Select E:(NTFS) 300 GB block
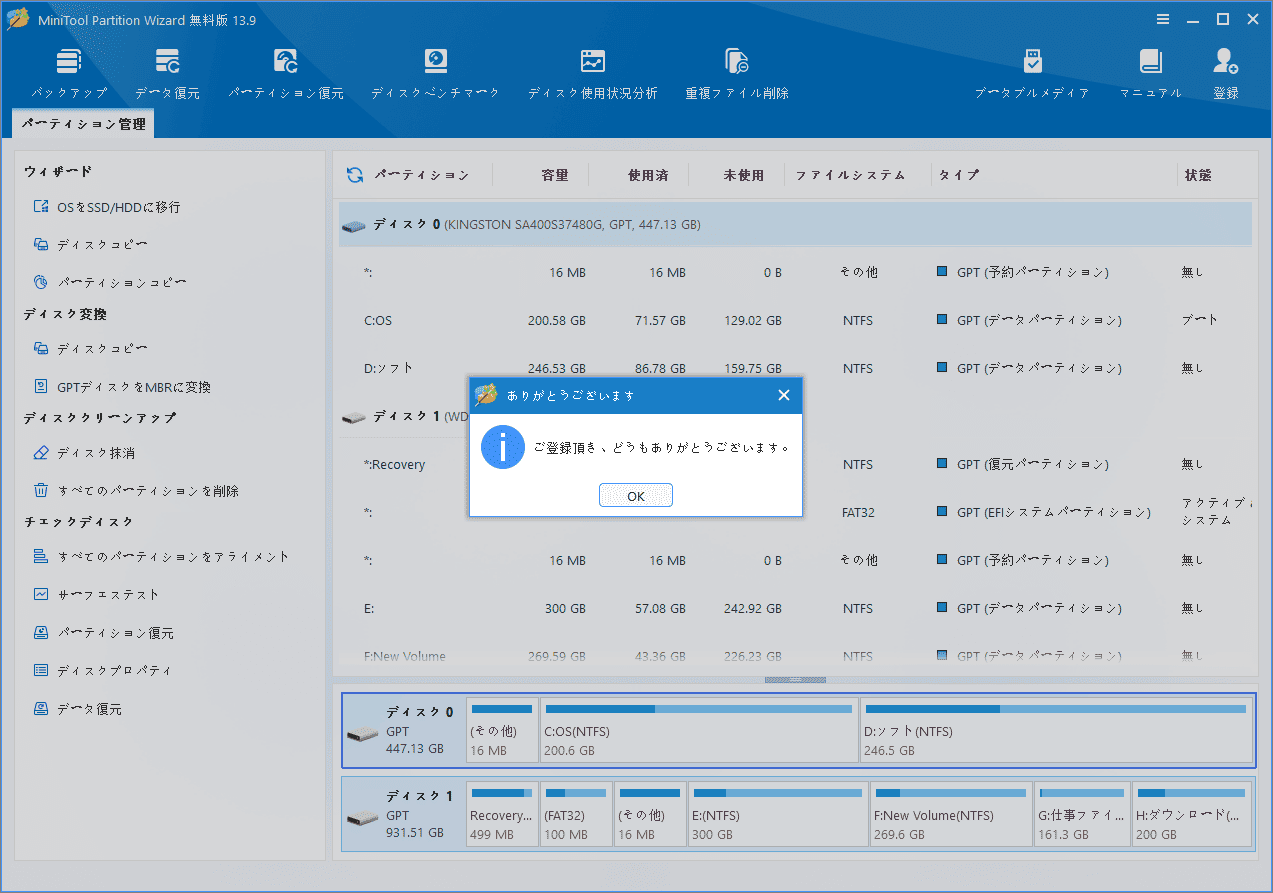This screenshot has height=893, width=1273. pos(777,814)
